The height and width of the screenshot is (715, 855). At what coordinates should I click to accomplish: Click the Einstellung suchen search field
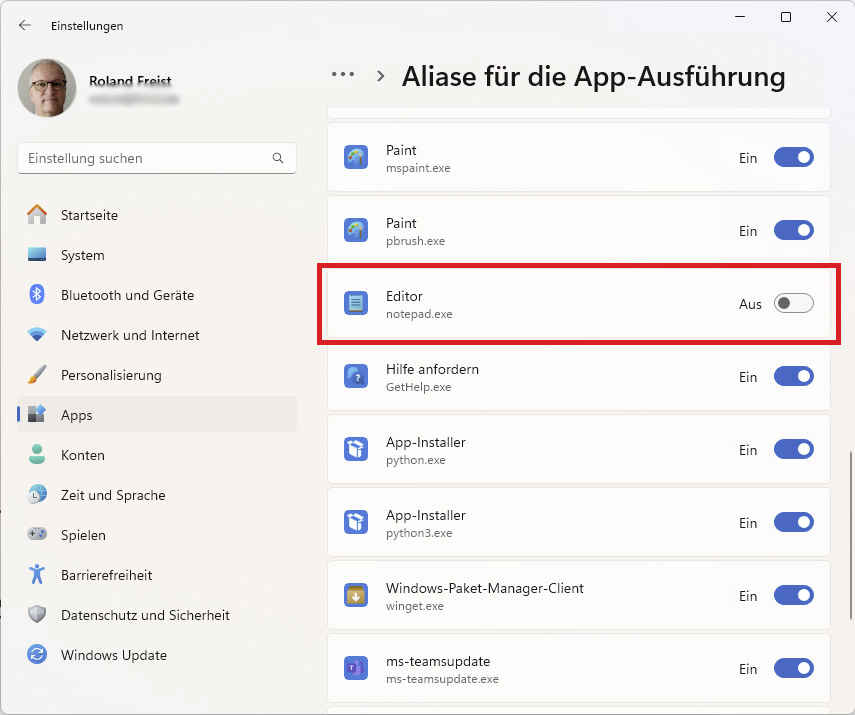[157, 158]
